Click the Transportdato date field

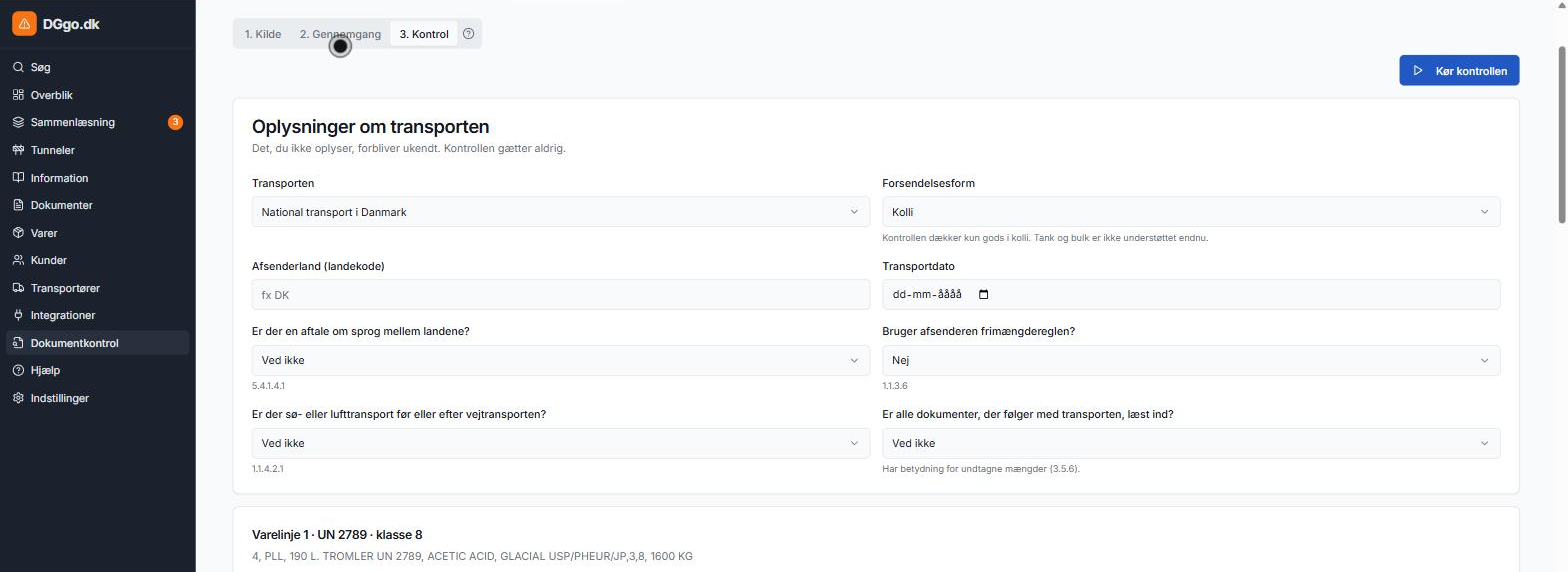(x=1191, y=295)
